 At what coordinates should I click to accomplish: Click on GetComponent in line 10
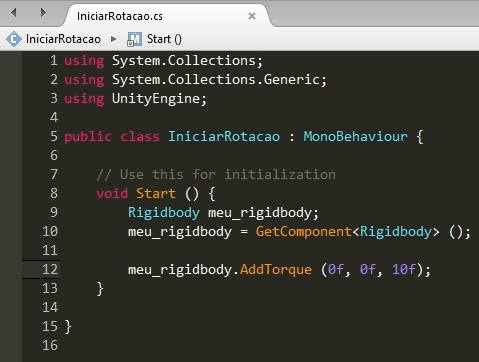click(x=304, y=231)
